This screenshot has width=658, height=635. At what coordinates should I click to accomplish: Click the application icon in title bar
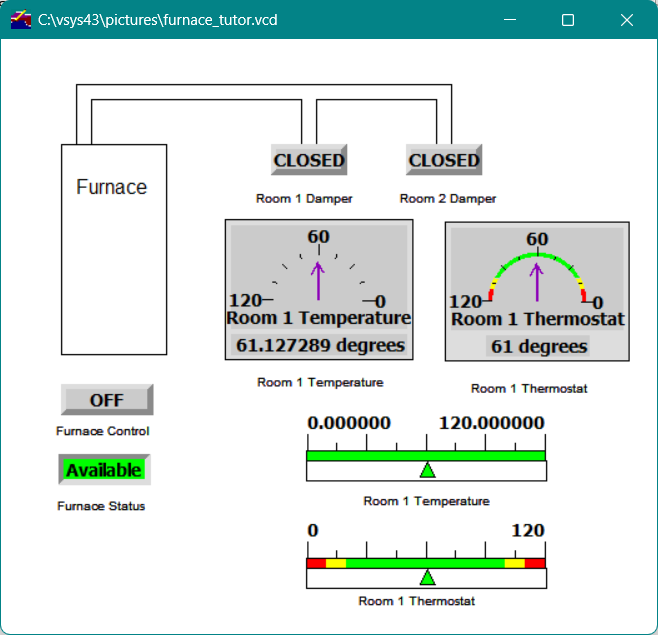tap(21, 20)
